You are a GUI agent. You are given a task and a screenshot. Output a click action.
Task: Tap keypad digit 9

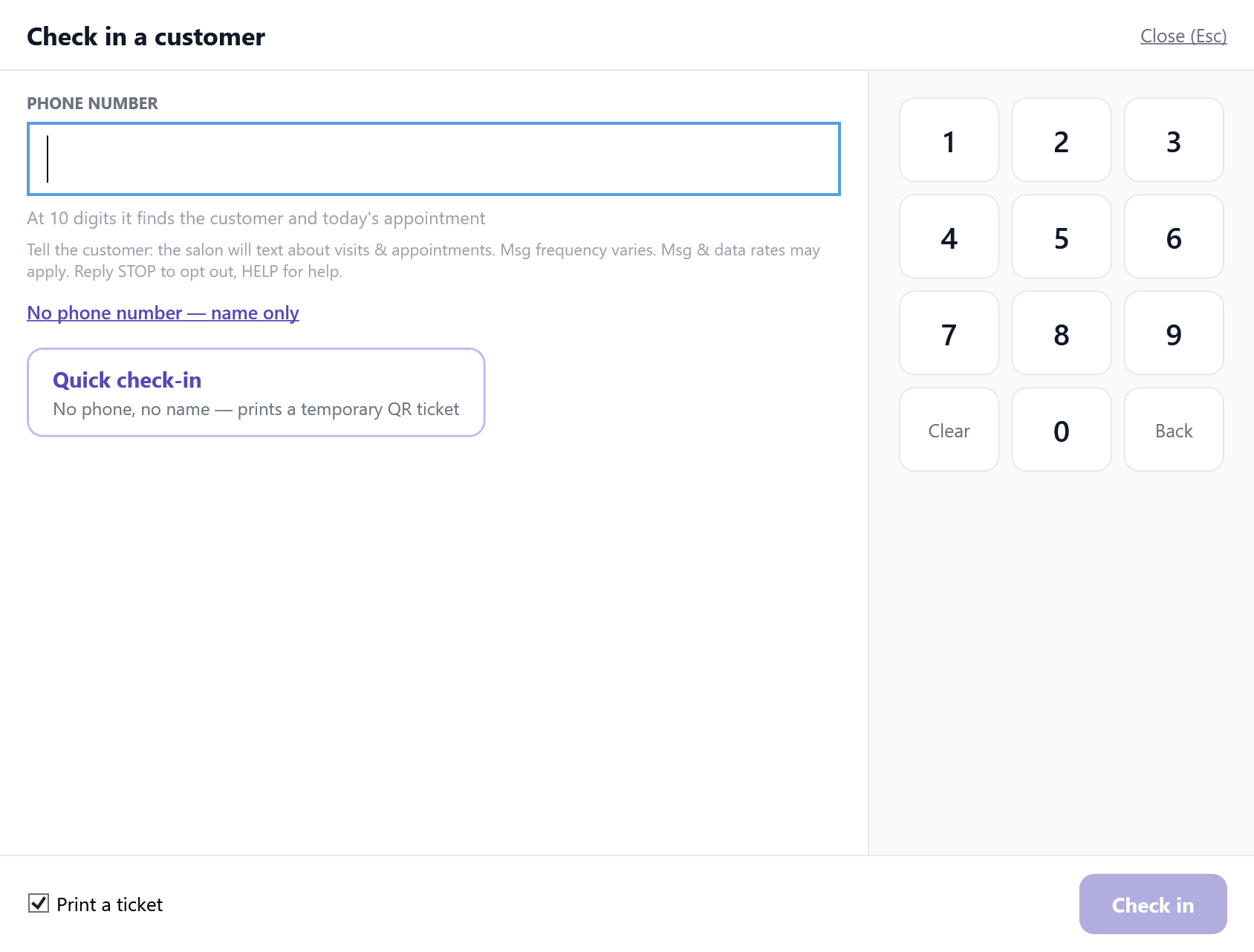1174,333
